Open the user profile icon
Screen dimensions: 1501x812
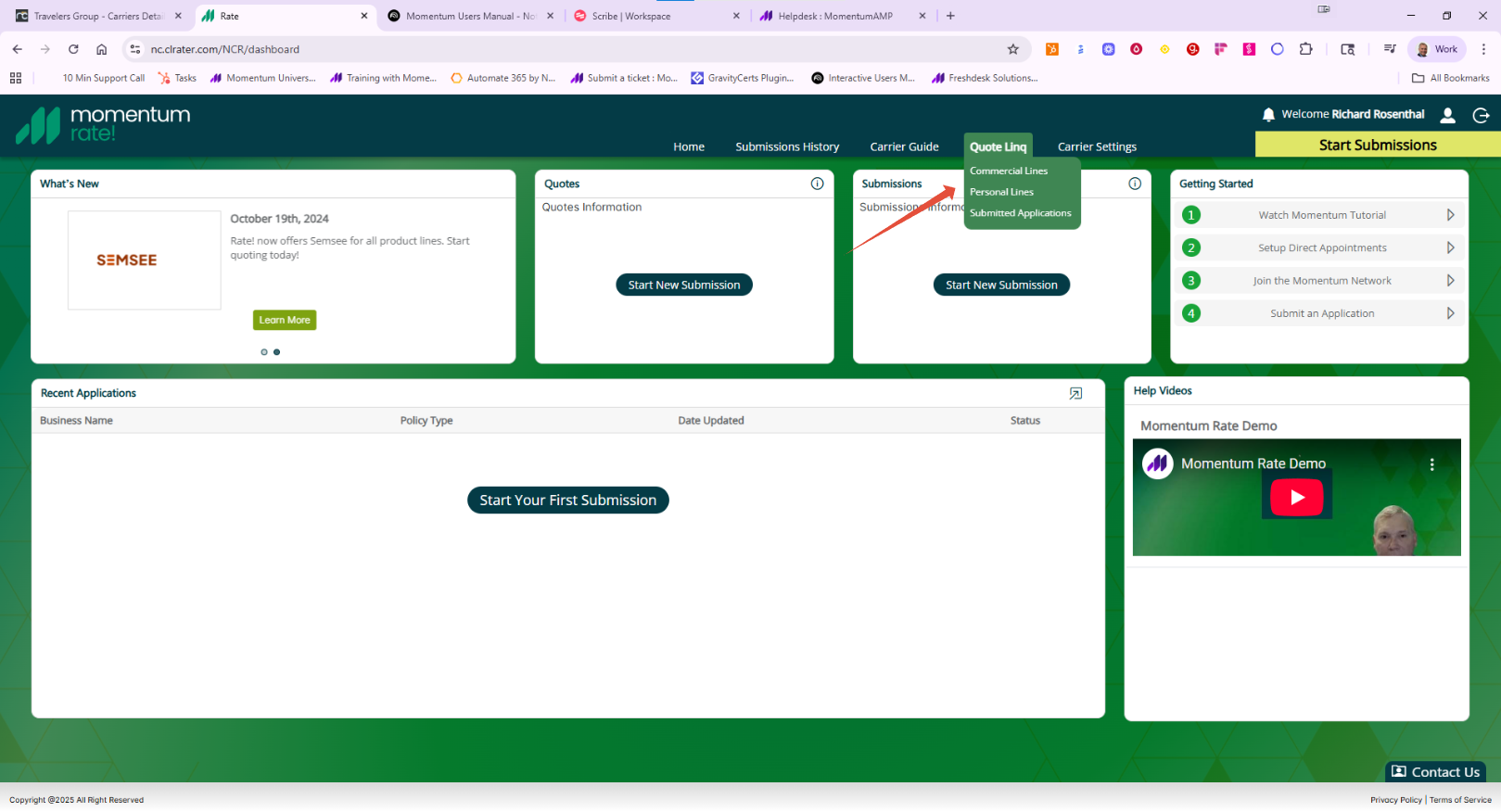tap(1447, 115)
